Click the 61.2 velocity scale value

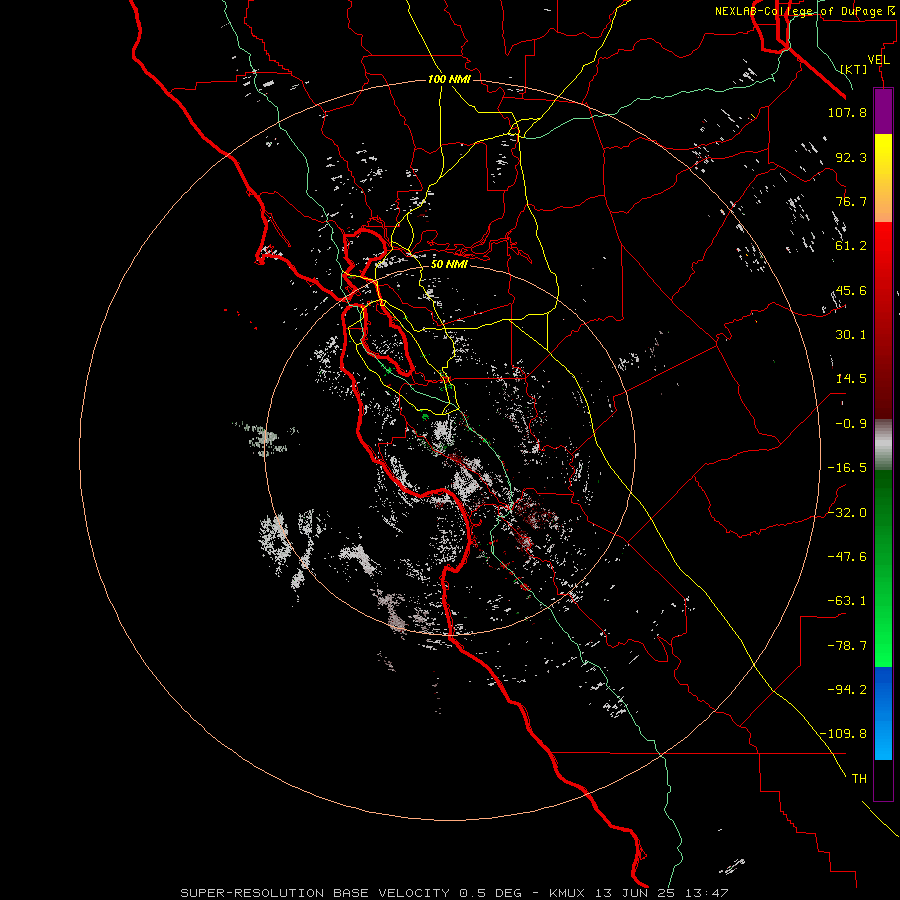point(851,246)
